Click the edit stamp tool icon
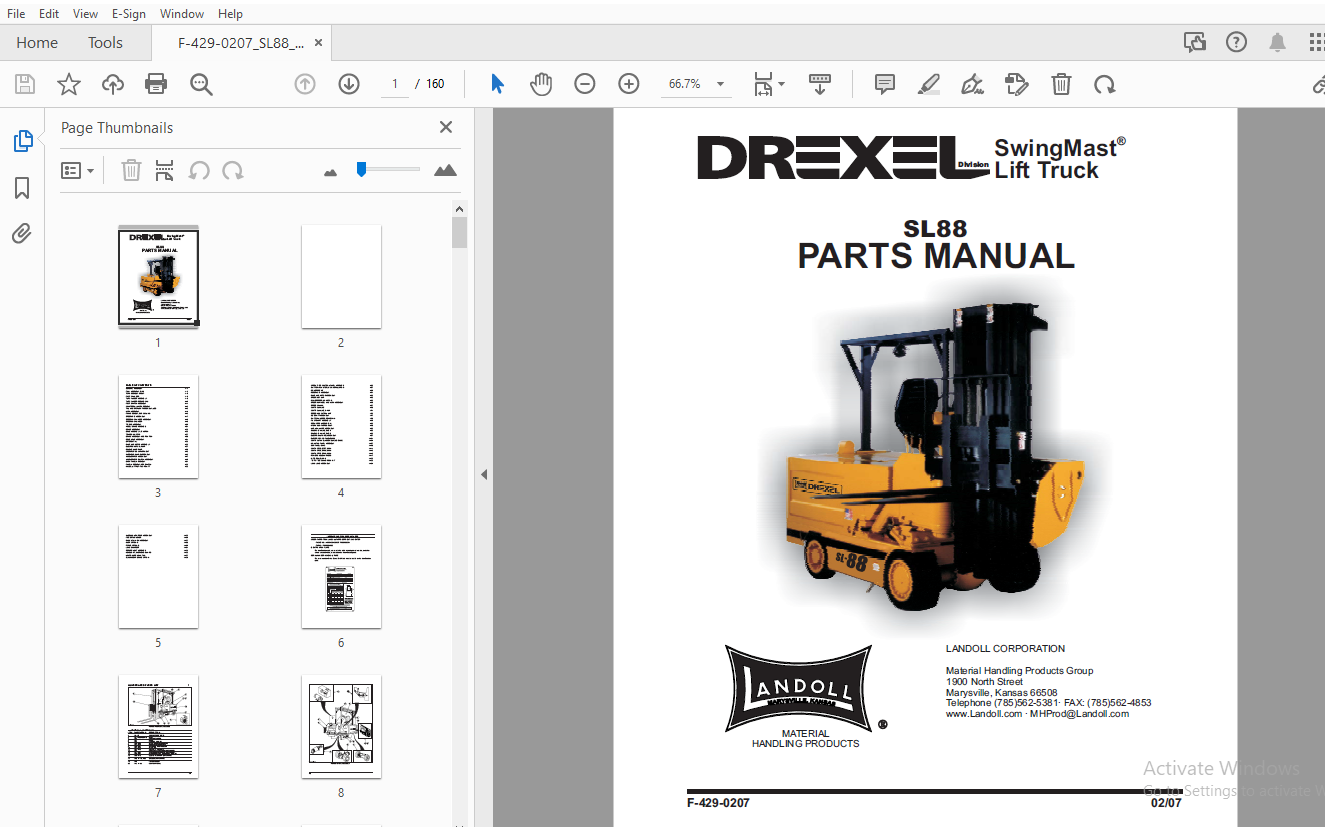1325x827 pixels. [1017, 84]
